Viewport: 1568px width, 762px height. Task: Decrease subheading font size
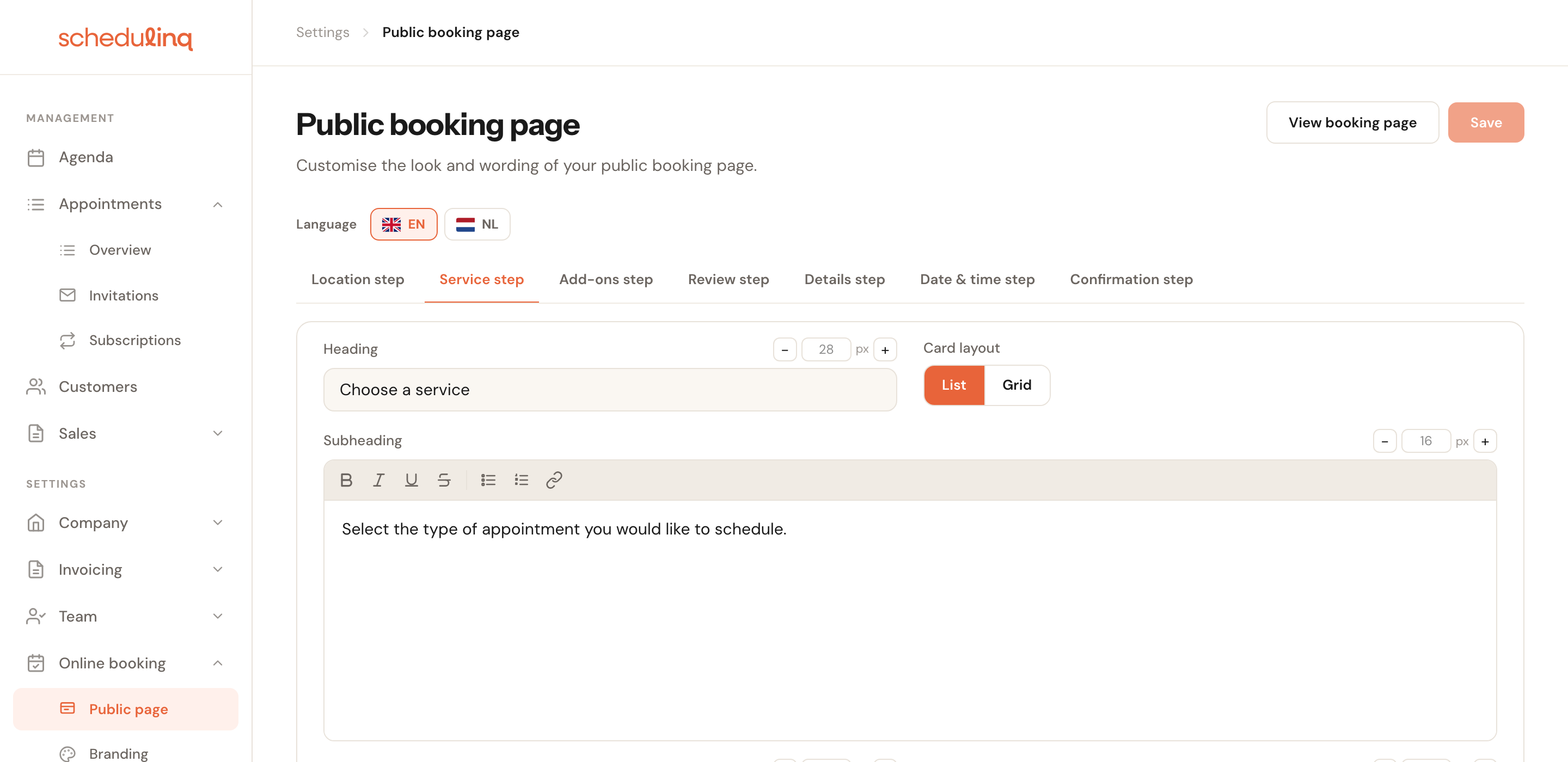point(1385,441)
